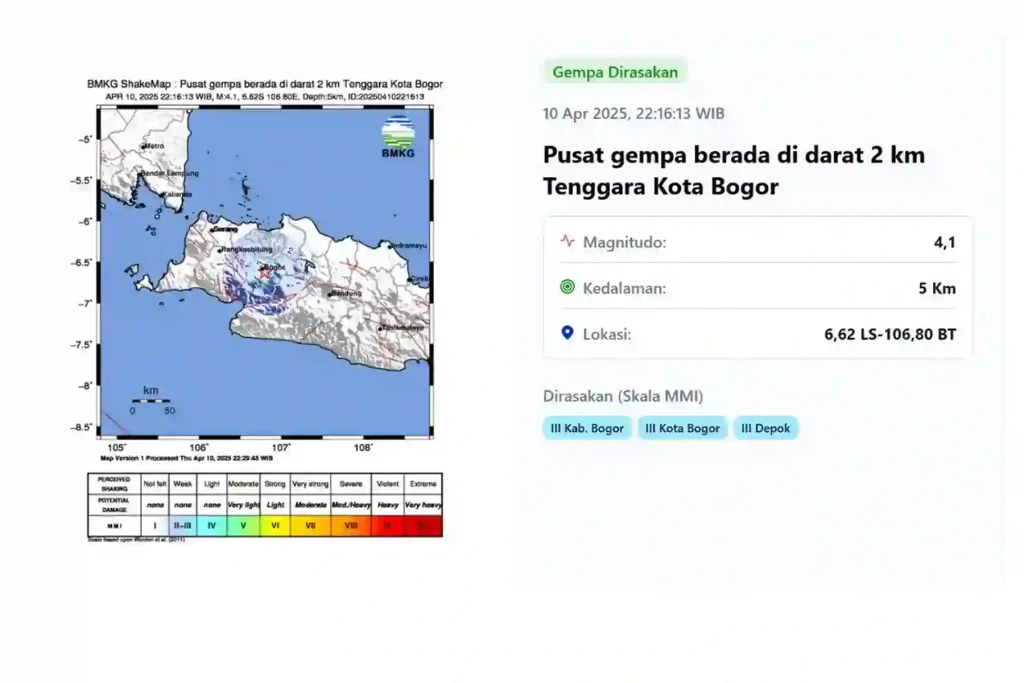Viewport: 1024px width, 683px height.
Task: Click the Magnitudo label
Action: (624, 242)
